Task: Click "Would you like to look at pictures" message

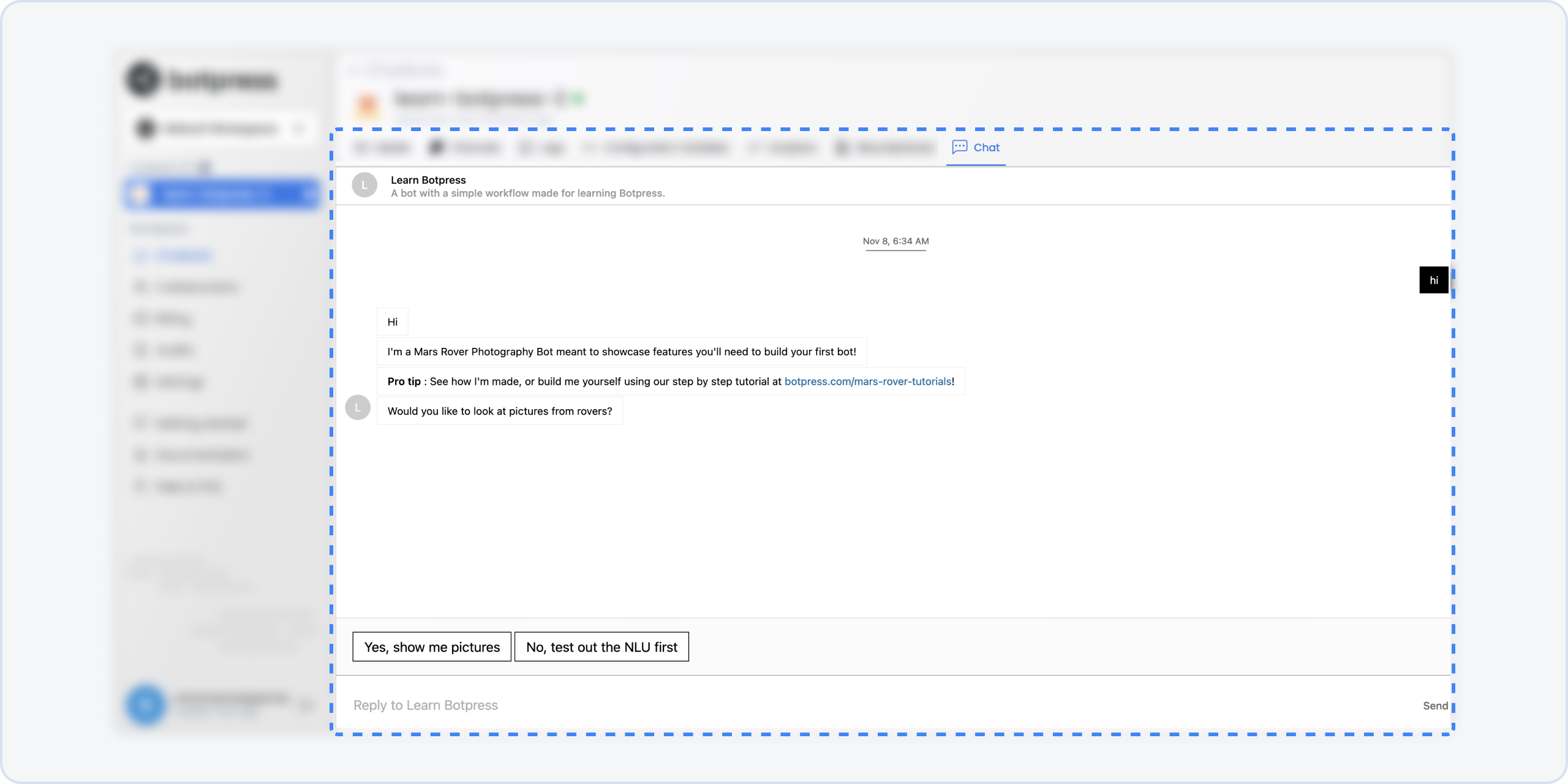Action: pyautogui.click(x=500, y=411)
